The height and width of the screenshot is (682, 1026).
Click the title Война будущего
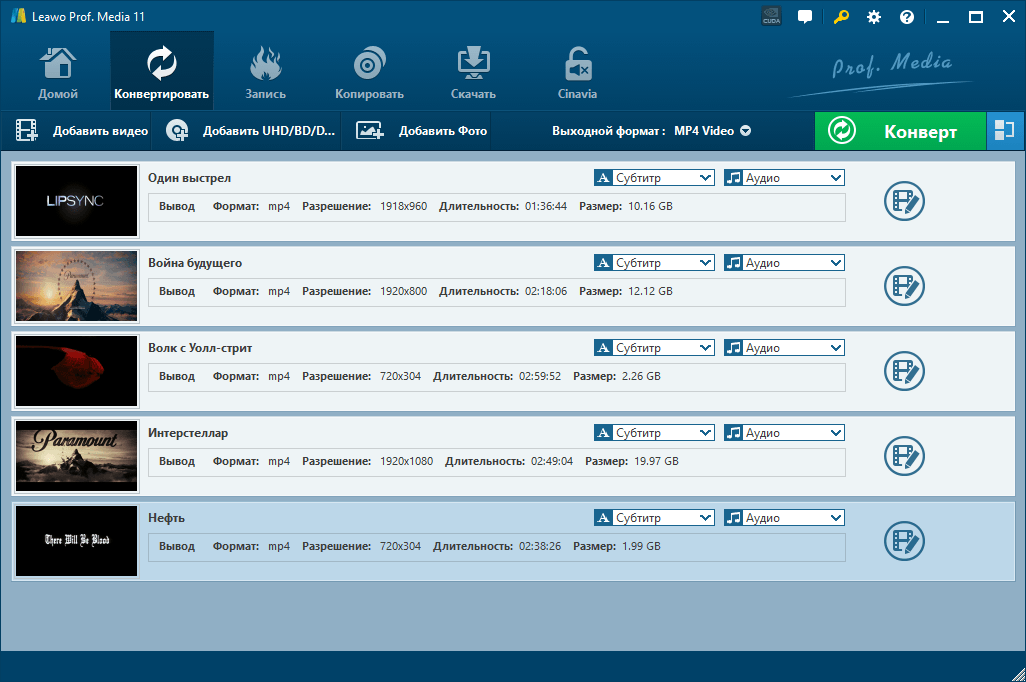(x=195, y=263)
